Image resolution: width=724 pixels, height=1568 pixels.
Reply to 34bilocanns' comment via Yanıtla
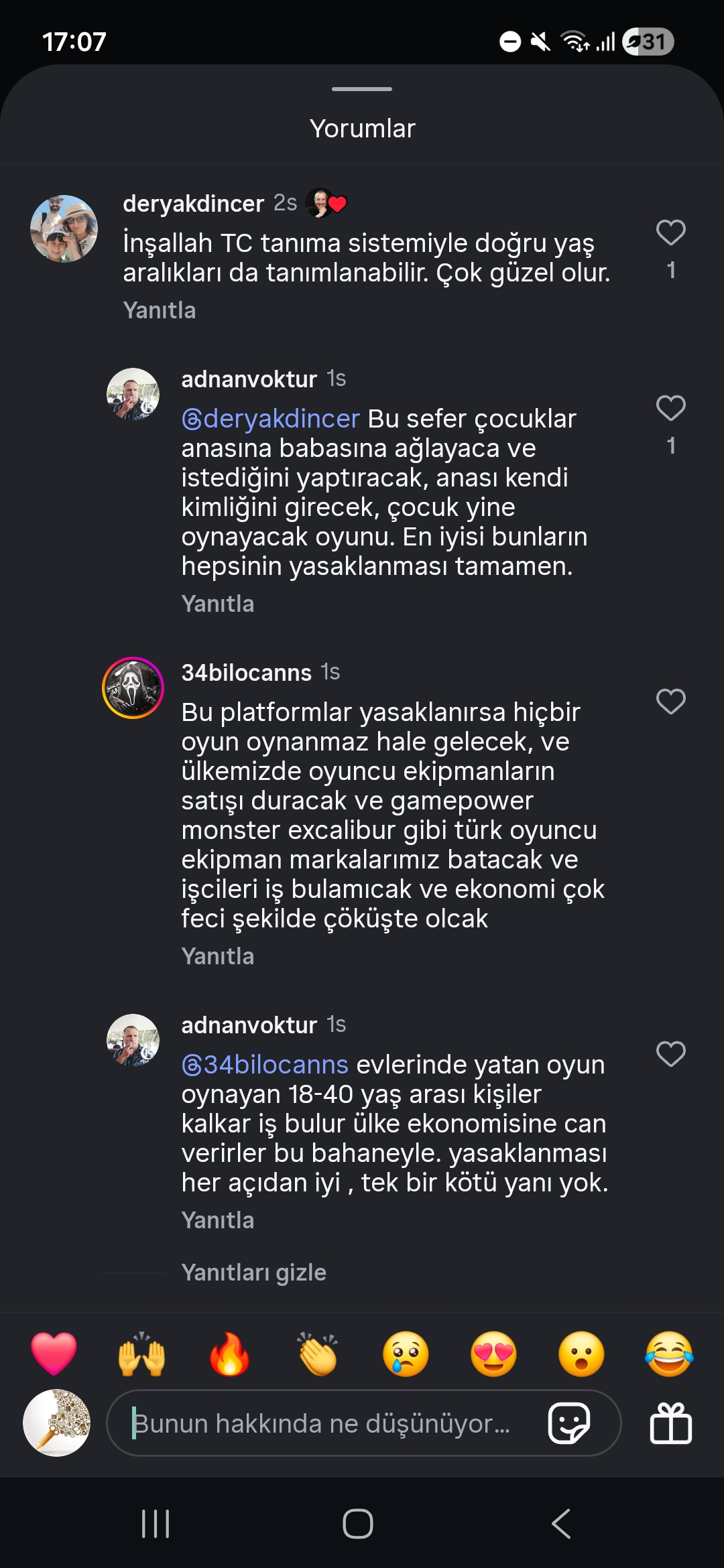[x=218, y=956]
